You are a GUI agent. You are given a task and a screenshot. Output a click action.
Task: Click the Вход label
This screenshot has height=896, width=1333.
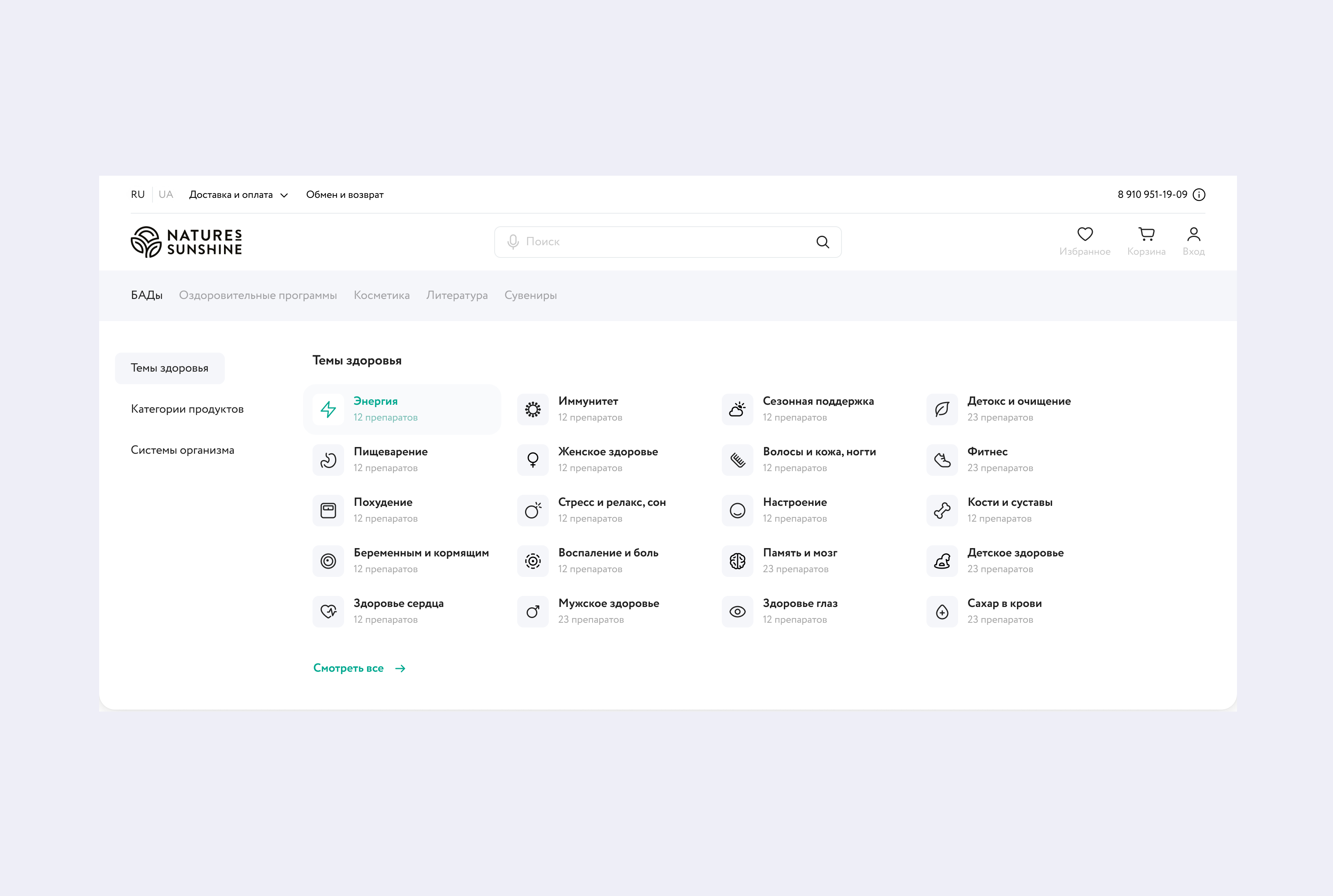(1194, 252)
